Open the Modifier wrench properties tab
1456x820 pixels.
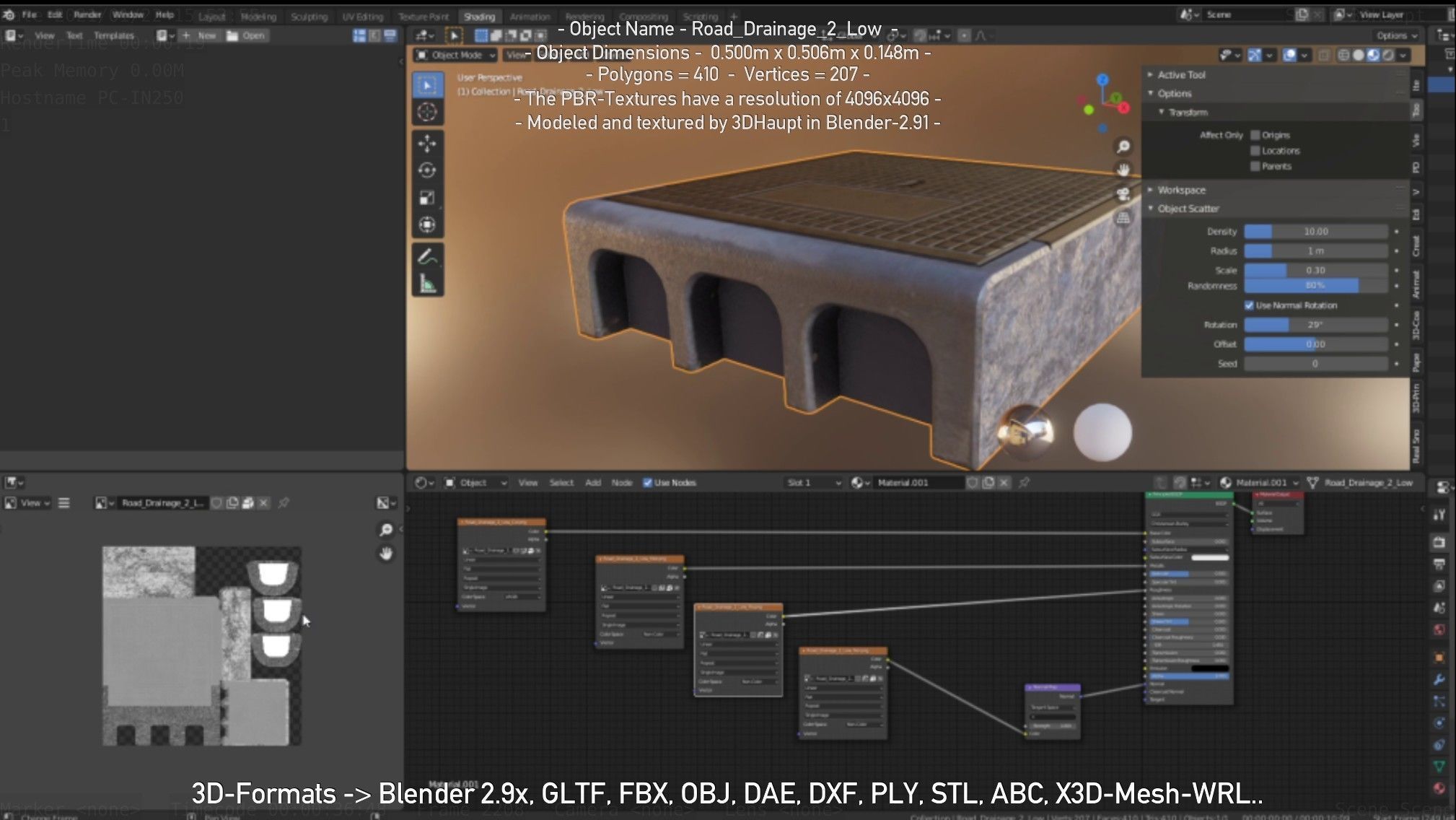[1439, 679]
